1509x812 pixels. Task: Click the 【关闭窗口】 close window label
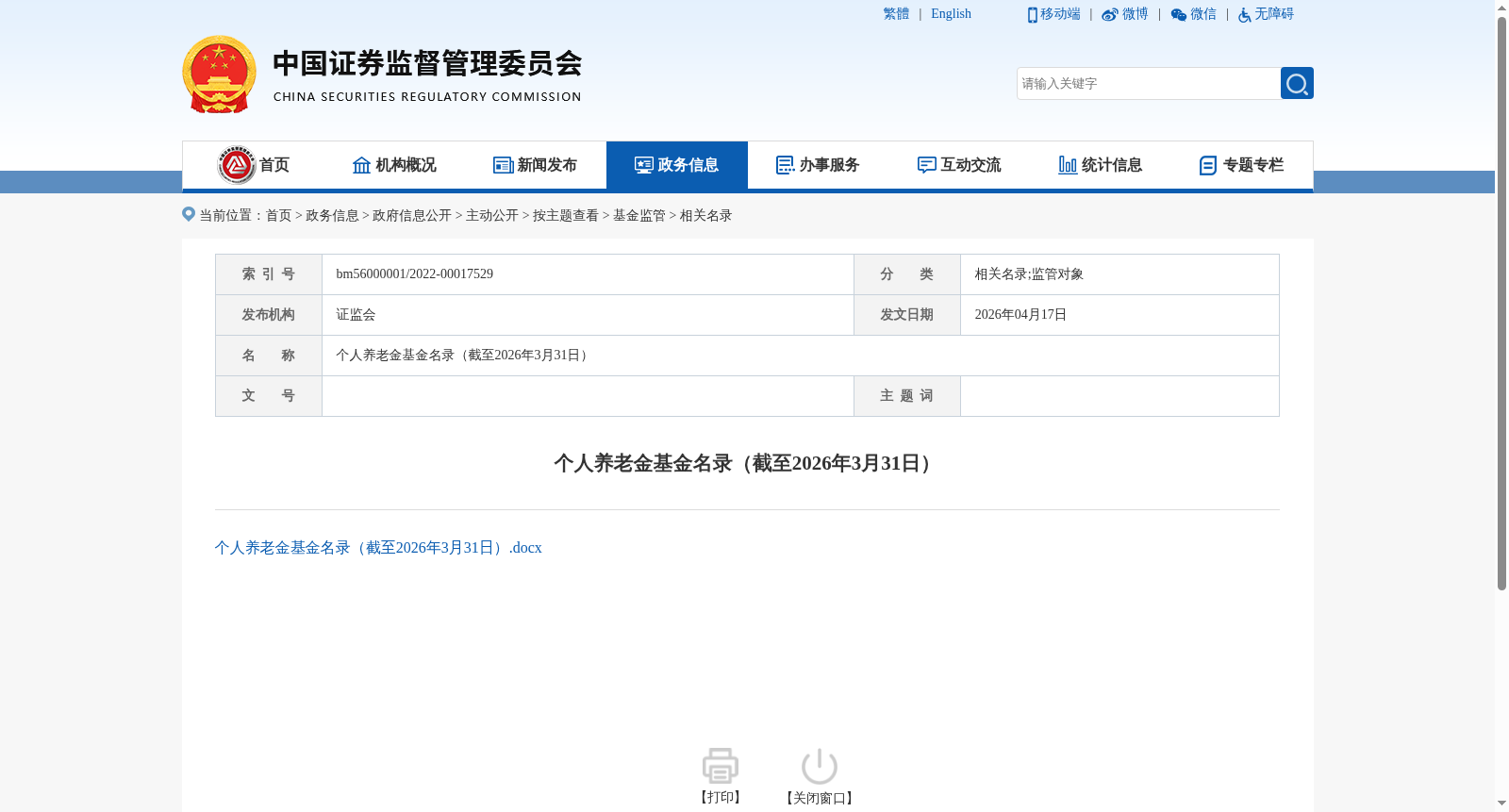point(820,798)
